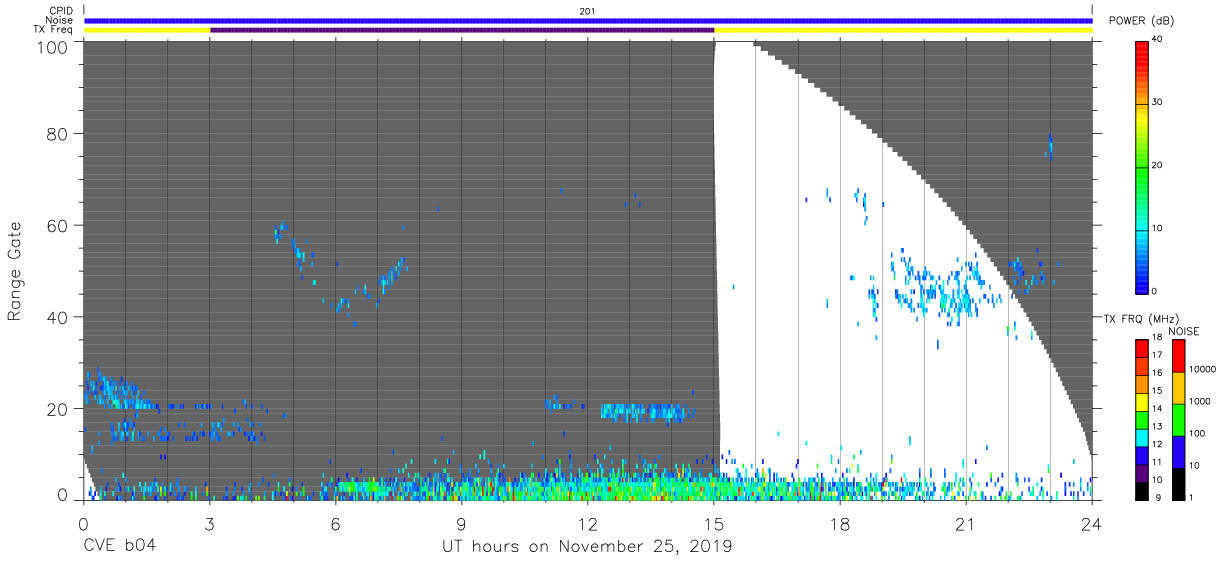Click the 12 label on UT hours axis
The image size is (1228, 567).
coord(588,523)
